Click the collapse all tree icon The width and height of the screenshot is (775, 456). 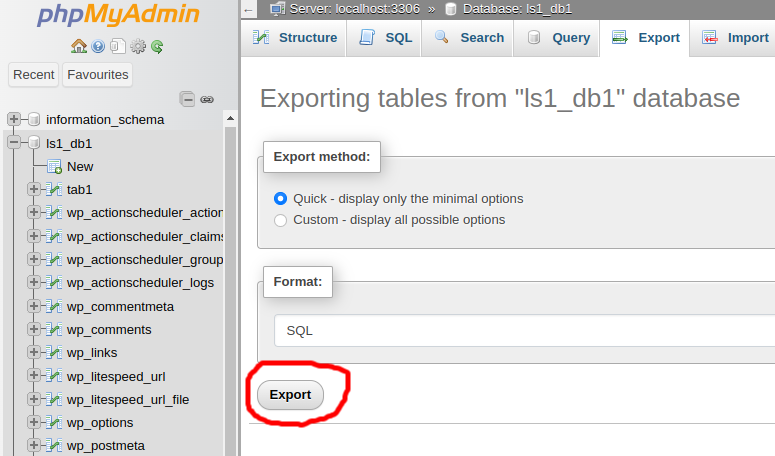[x=187, y=99]
